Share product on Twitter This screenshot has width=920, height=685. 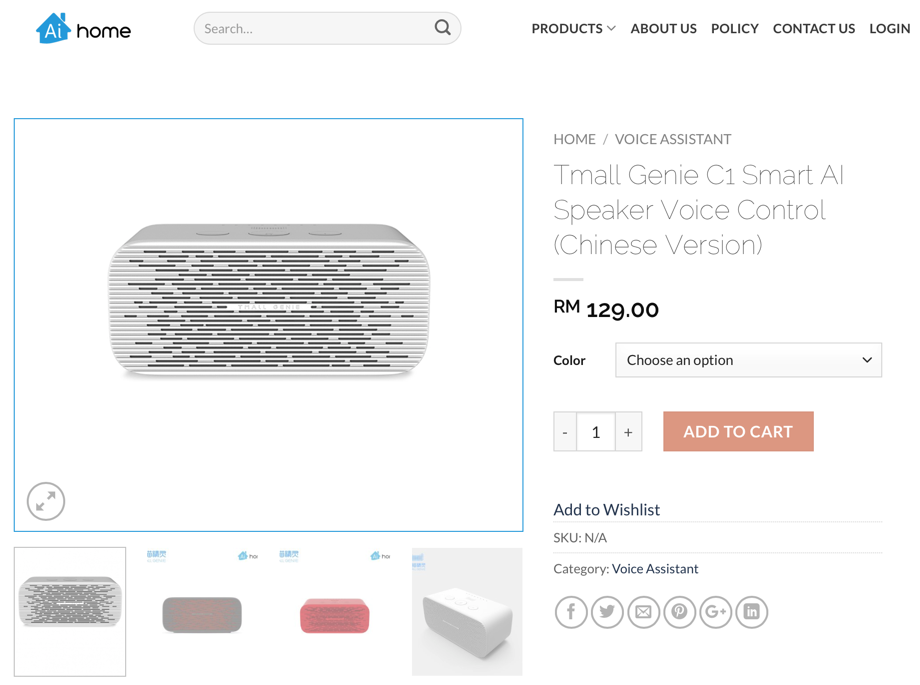coord(607,612)
